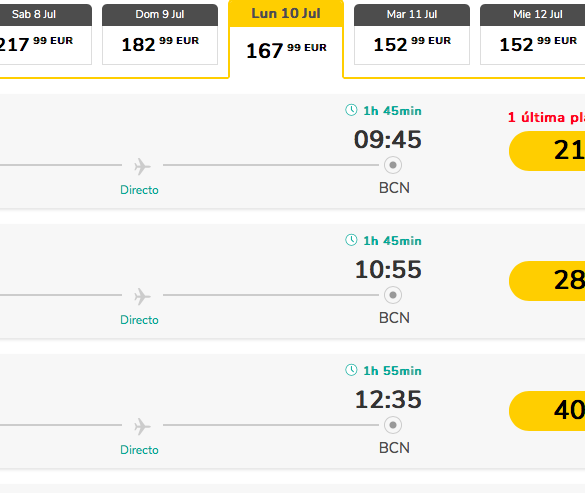
Task: Click the Lun 10 Jul selected tab
Action: tap(286, 39)
